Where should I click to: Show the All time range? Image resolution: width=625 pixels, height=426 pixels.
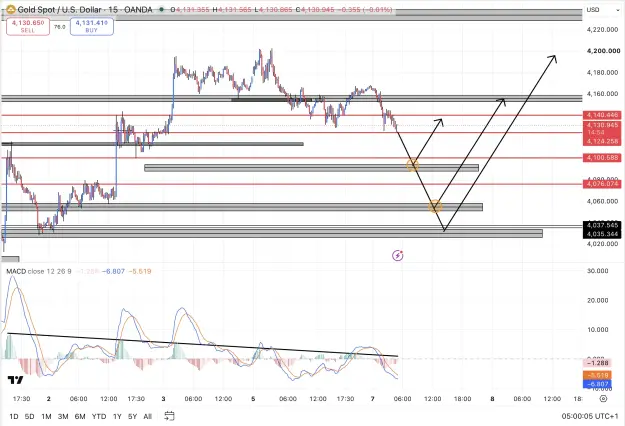(x=147, y=416)
